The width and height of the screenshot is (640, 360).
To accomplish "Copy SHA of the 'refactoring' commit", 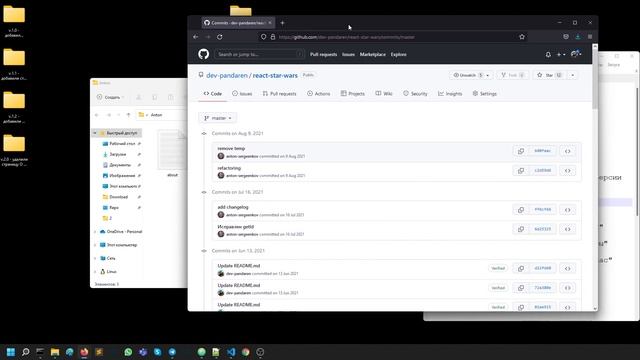I will coord(521,171).
